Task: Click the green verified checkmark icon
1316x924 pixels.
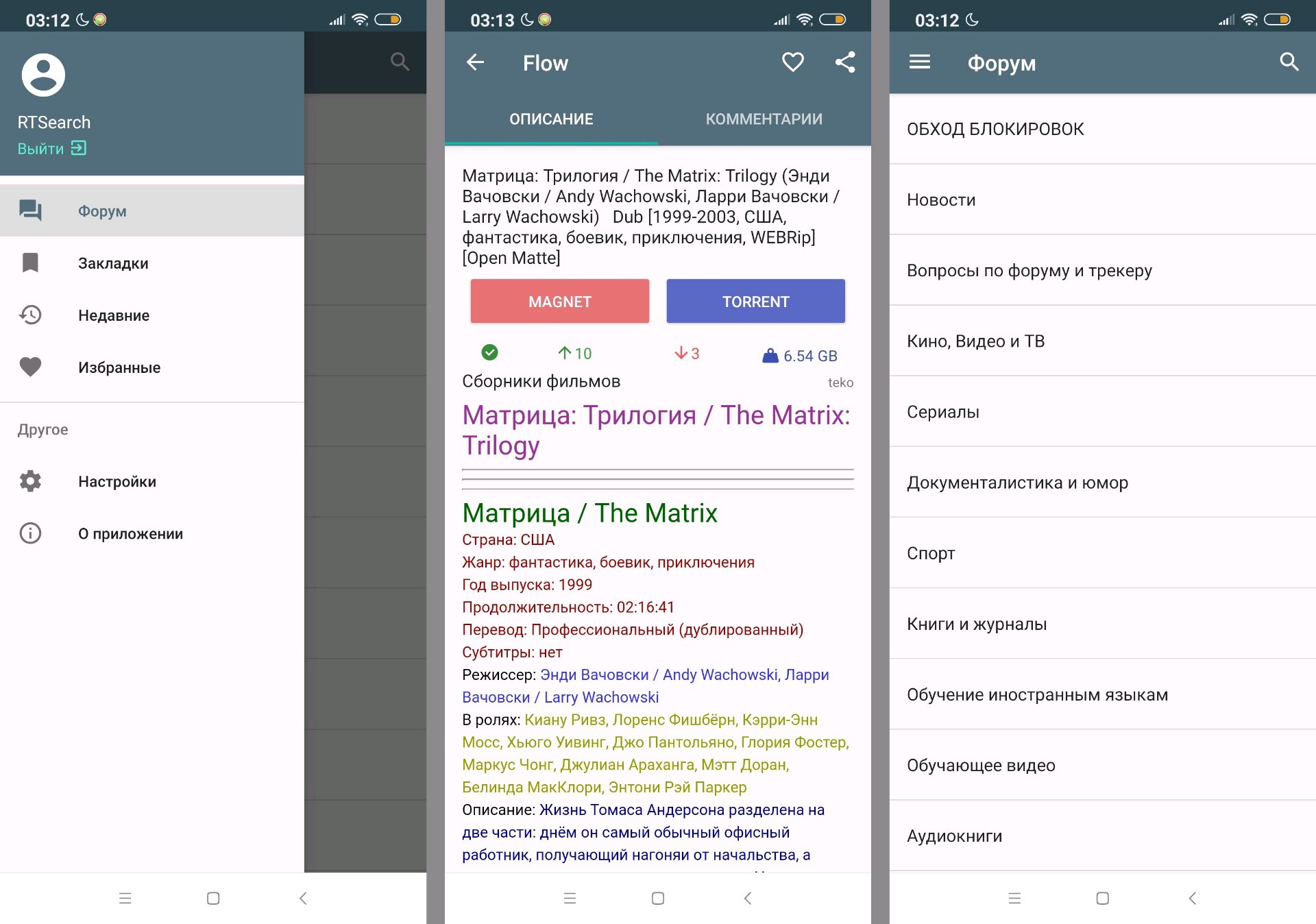Action: pos(489,352)
